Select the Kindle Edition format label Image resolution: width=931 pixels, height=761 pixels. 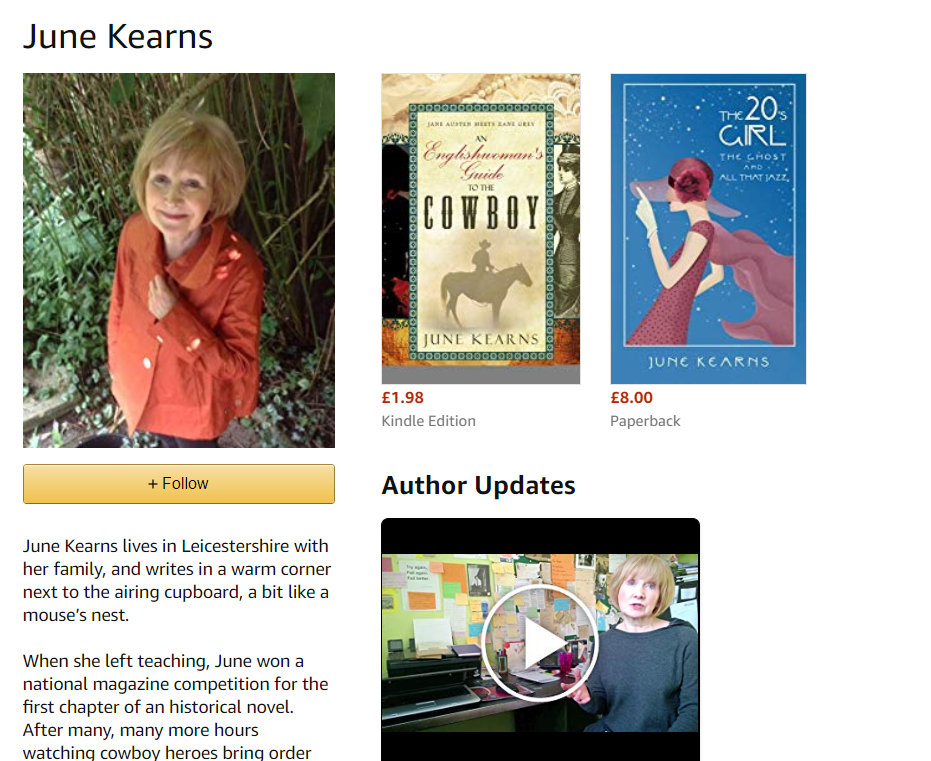point(429,421)
